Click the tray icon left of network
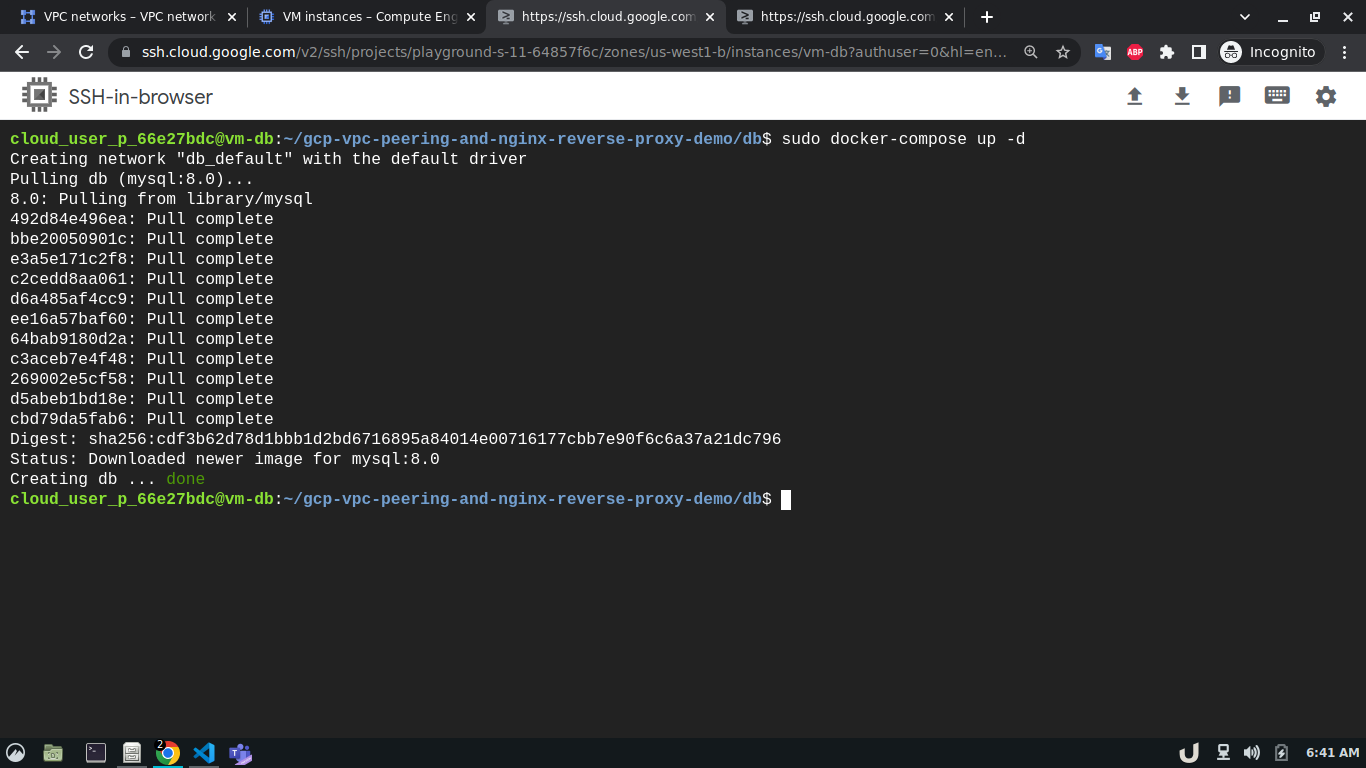Viewport: 1366px width, 768px height. pos(1189,753)
